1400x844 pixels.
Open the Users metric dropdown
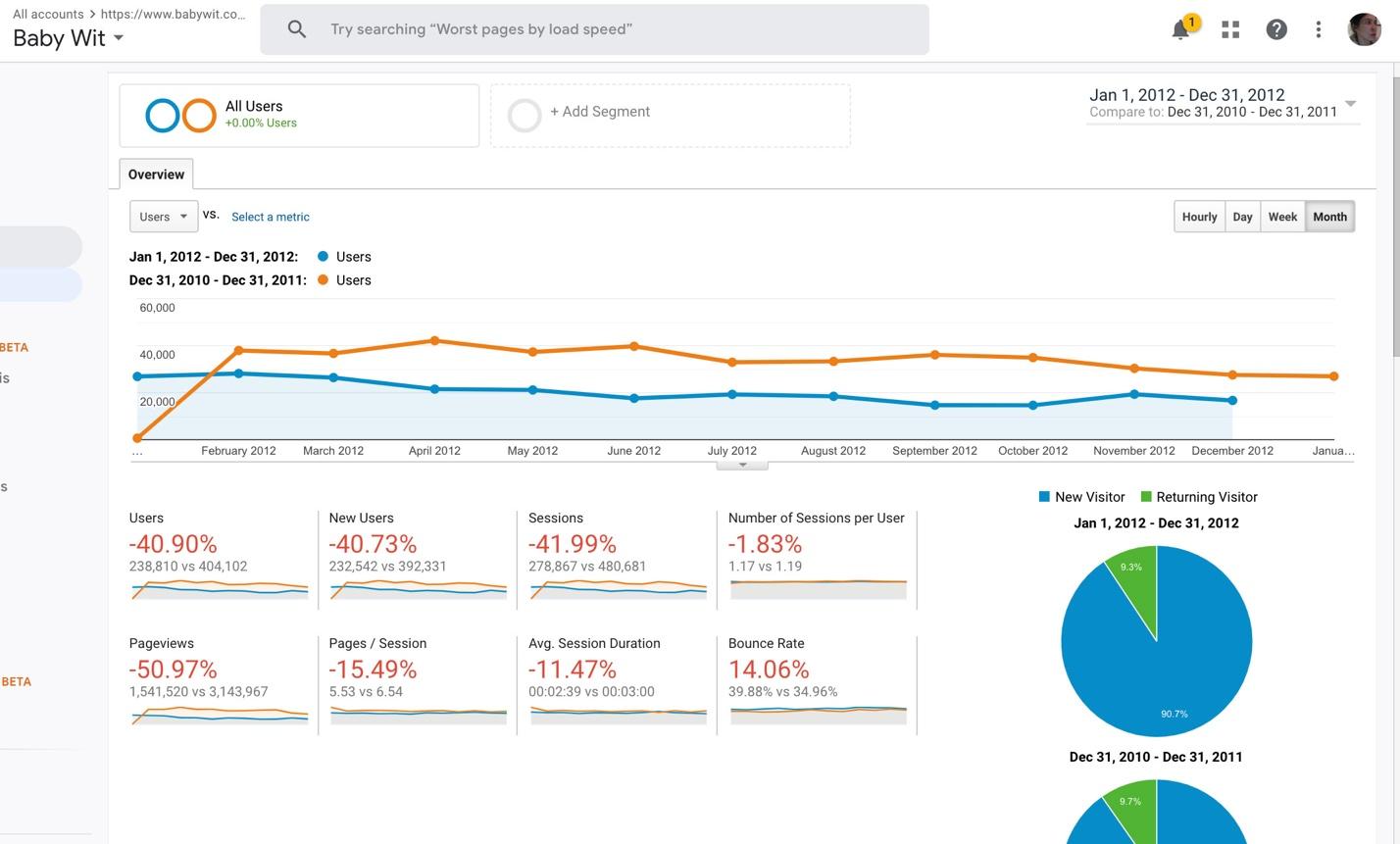[x=164, y=217]
